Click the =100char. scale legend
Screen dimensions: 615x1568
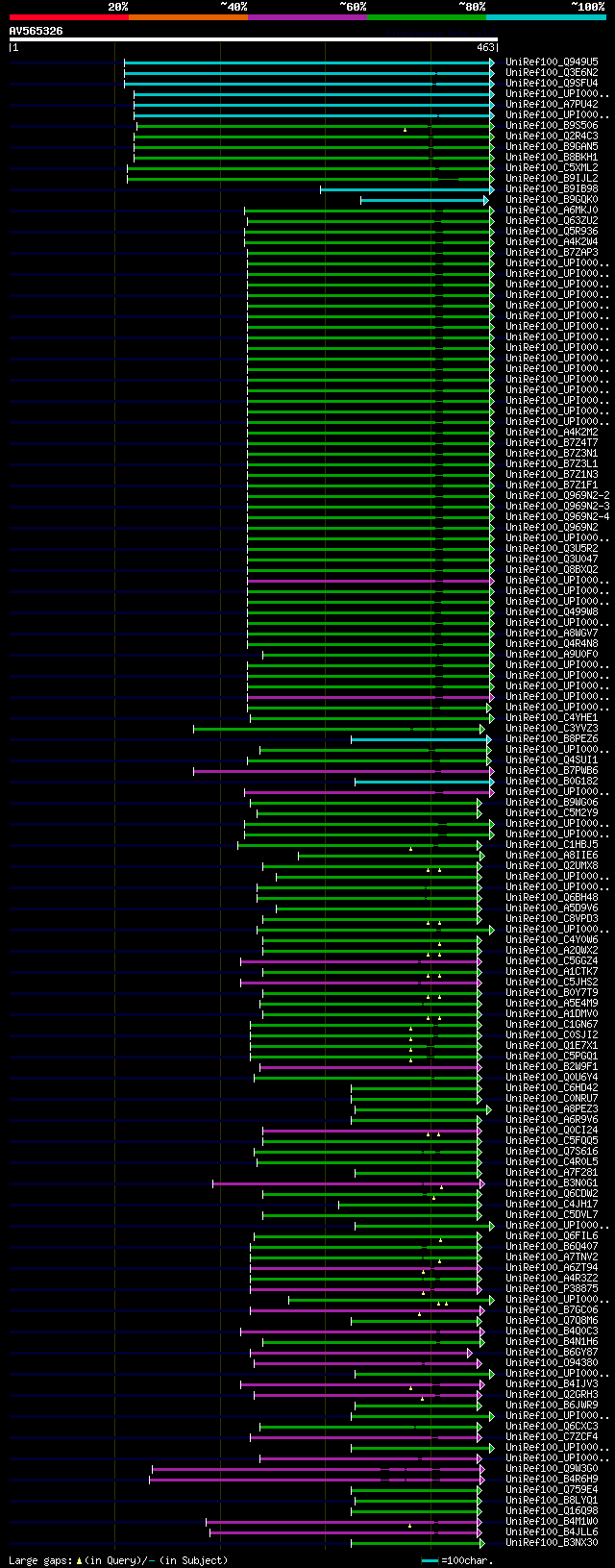click(x=457, y=1560)
